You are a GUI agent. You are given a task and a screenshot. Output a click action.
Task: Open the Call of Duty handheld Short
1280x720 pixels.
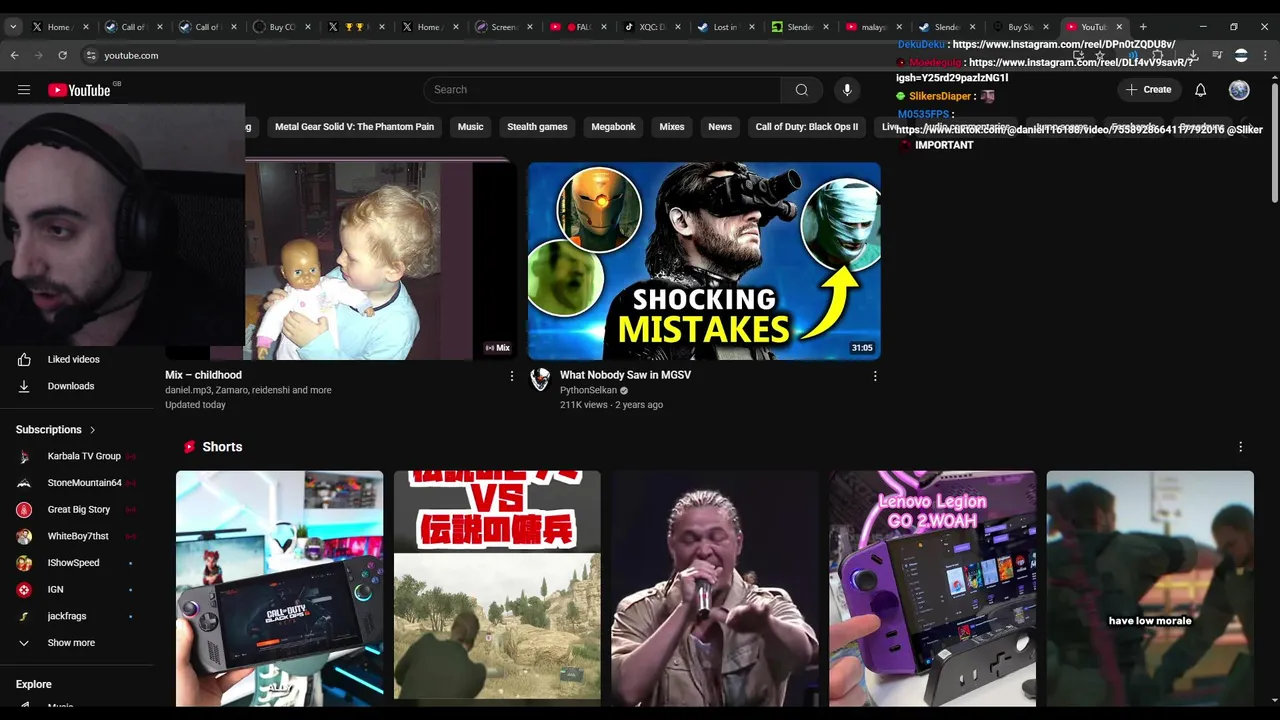[279, 589]
